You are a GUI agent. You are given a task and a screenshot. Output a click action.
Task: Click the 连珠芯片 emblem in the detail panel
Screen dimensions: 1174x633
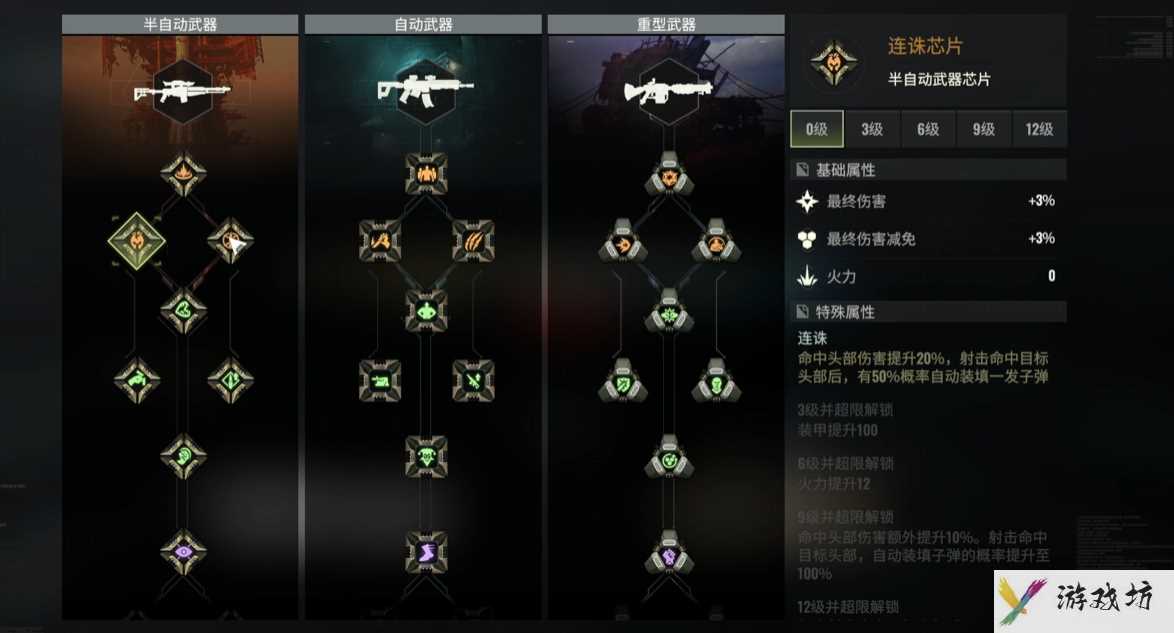(833, 64)
